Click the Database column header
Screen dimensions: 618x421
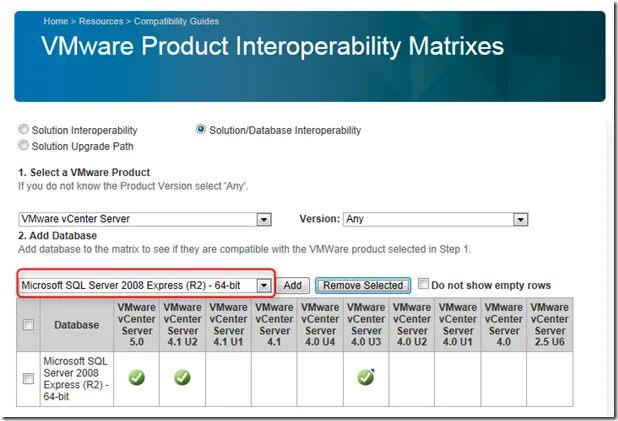pos(76,325)
